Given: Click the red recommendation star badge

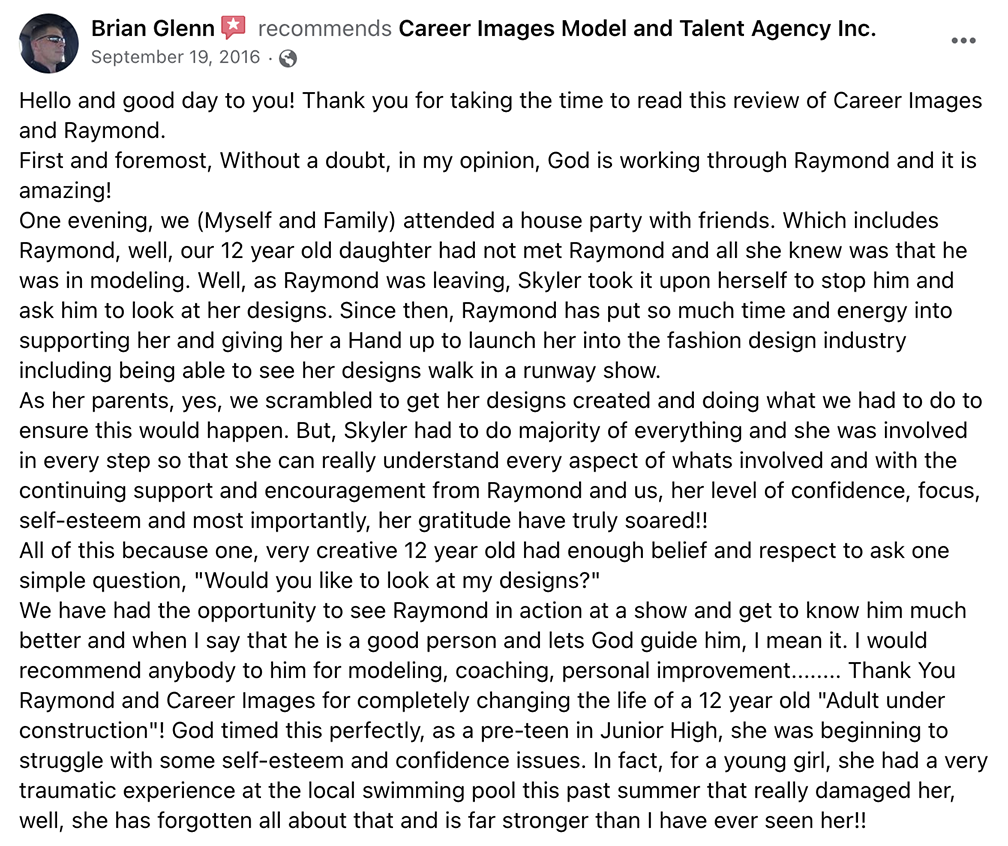Looking at the screenshot, I should tap(233, 28).
